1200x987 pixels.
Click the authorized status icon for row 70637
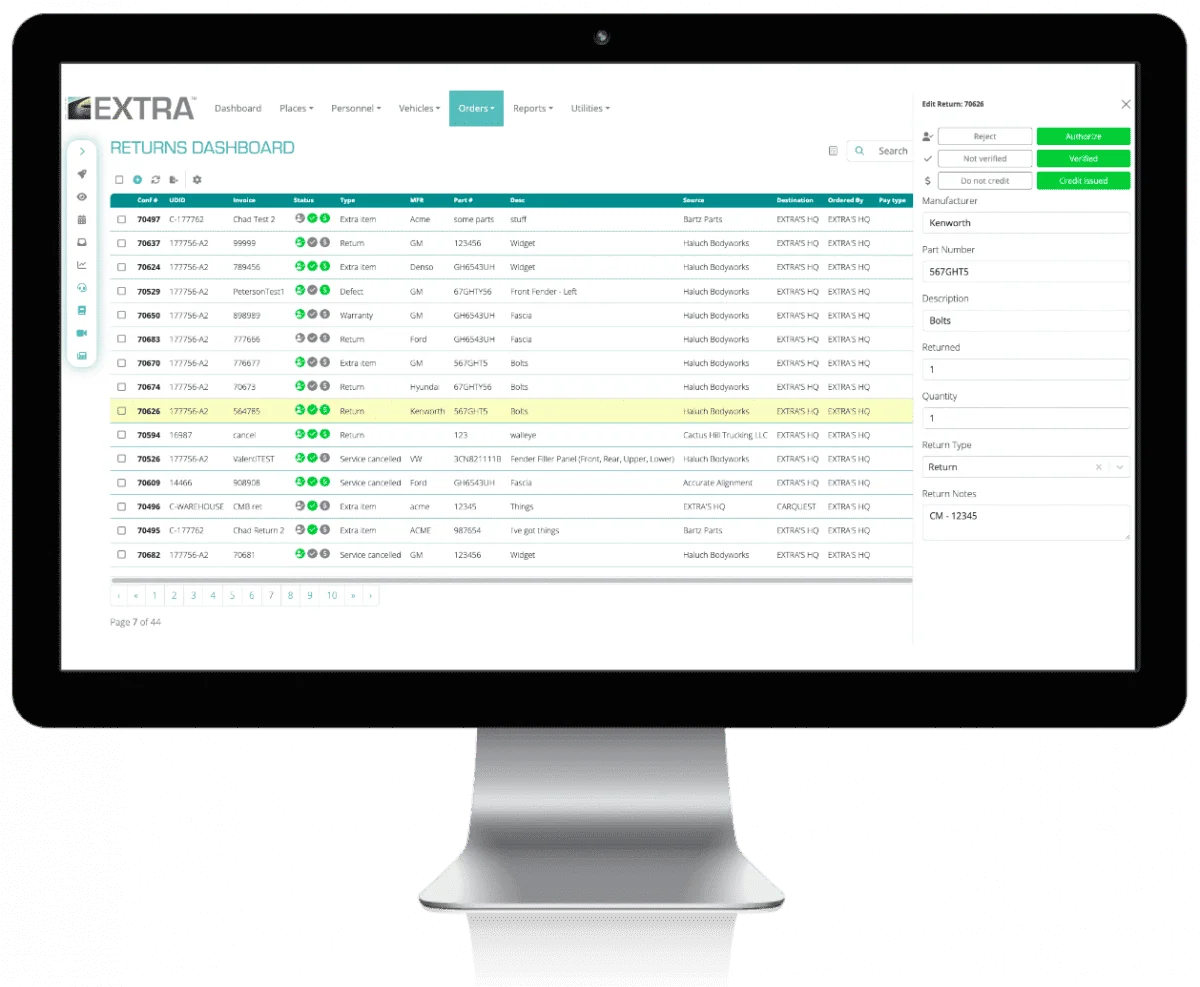[x=299, y=242]
